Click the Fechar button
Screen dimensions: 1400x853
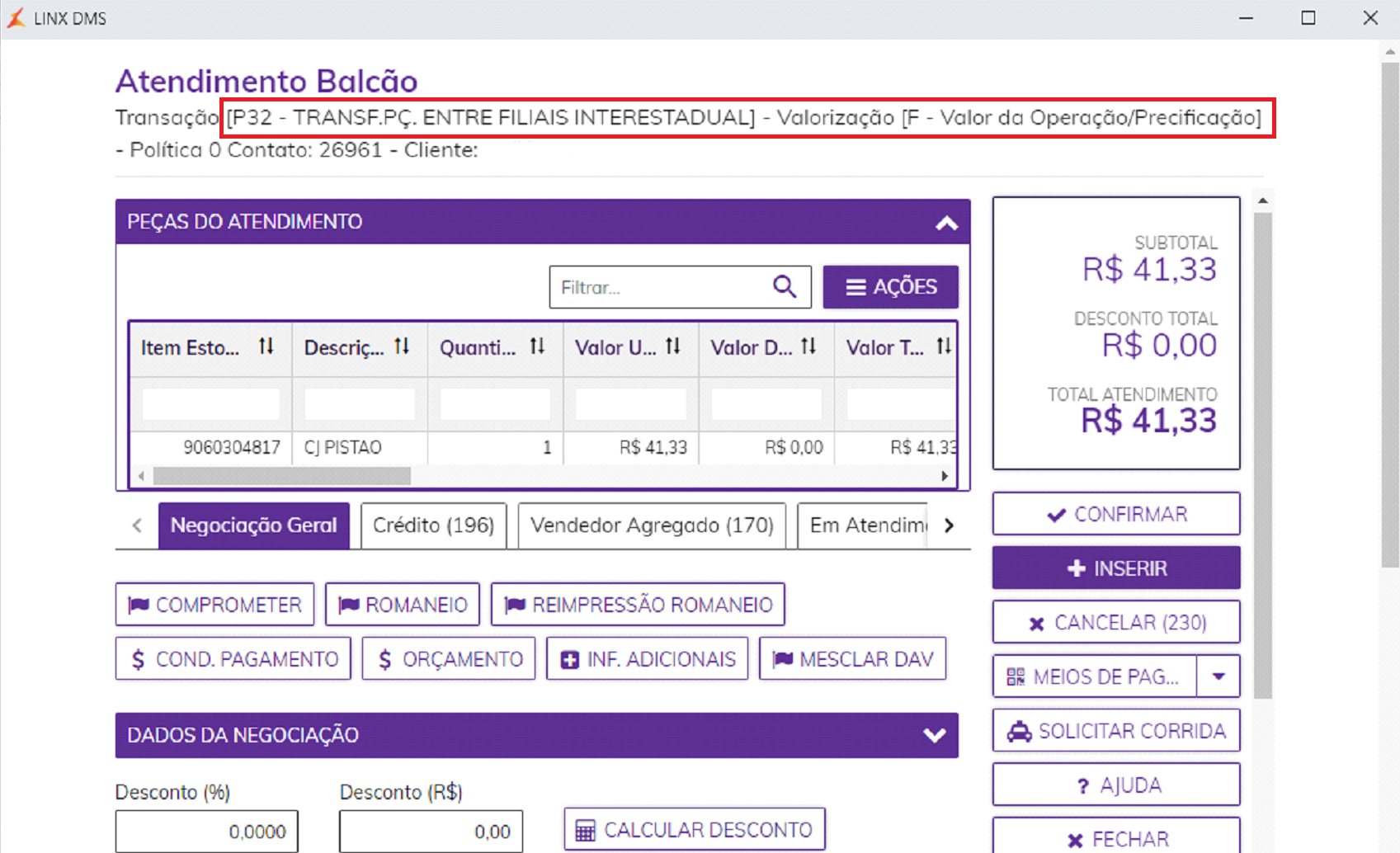[1116, 837]
